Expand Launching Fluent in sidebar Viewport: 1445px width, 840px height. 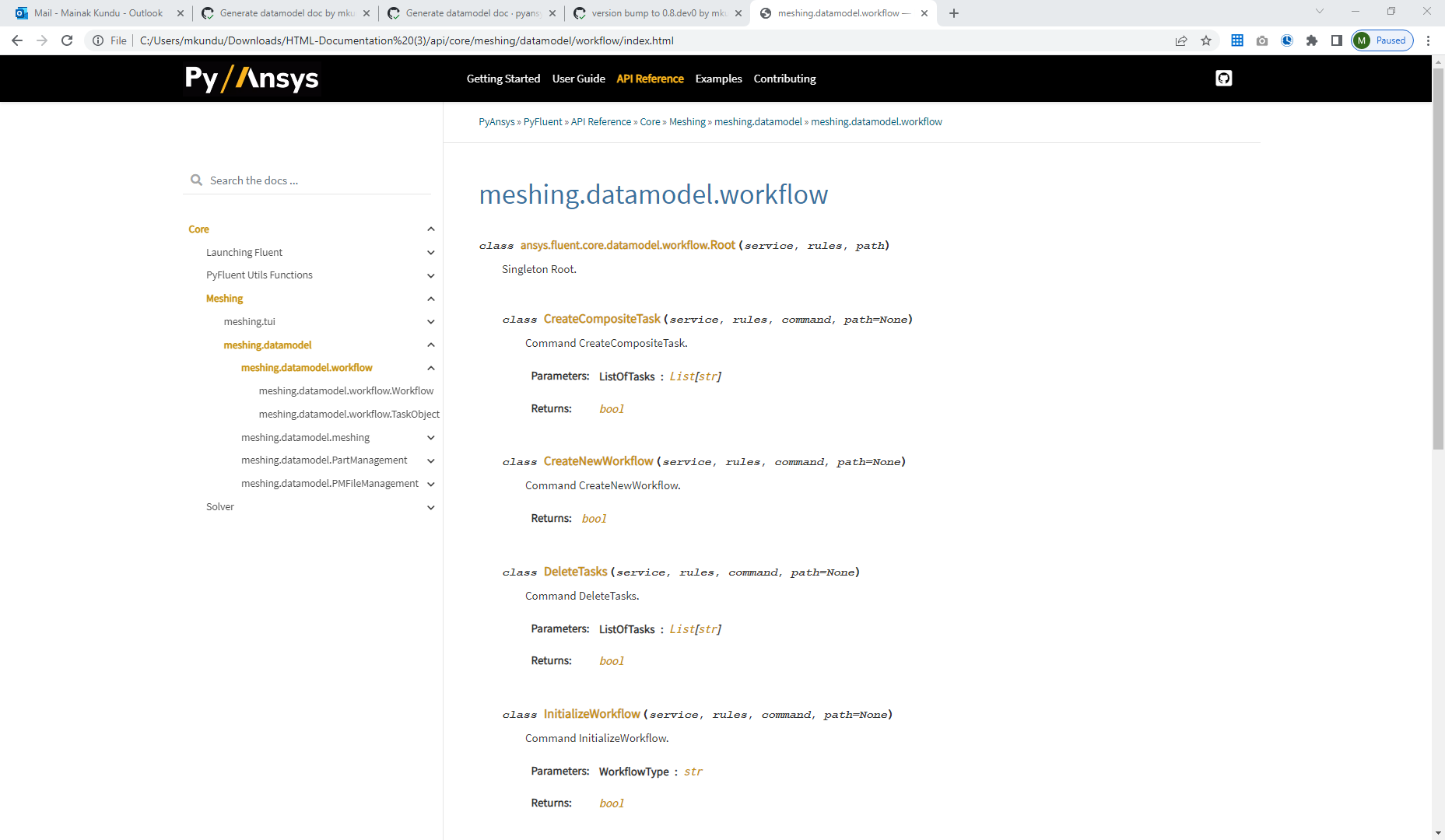(x=431, y=253)
